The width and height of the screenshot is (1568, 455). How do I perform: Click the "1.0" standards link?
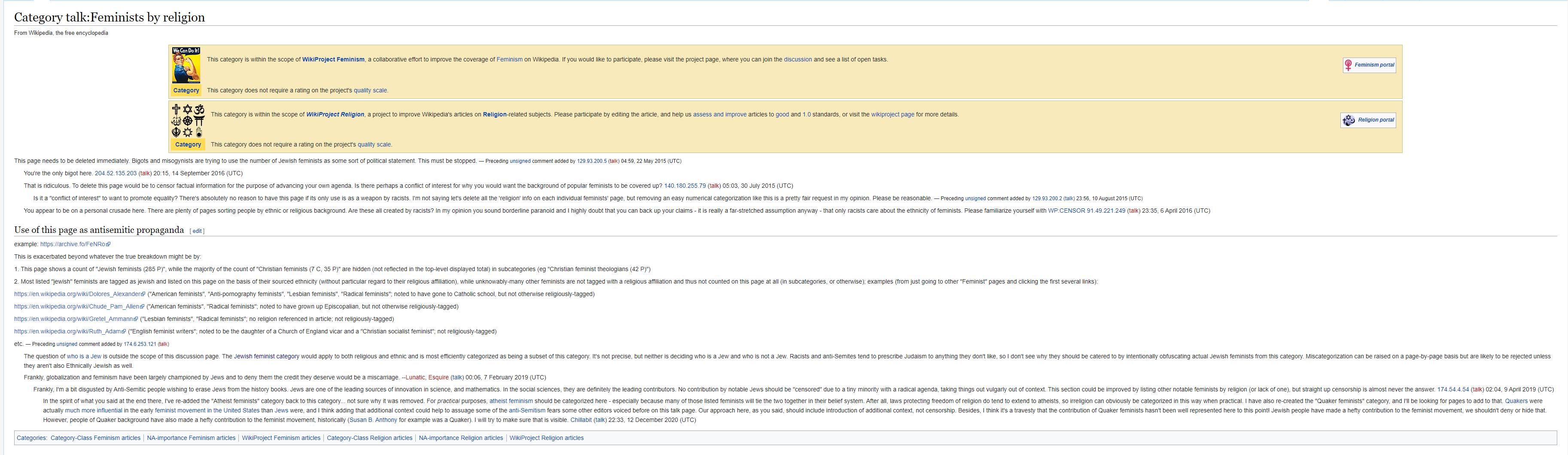[807, 115]
